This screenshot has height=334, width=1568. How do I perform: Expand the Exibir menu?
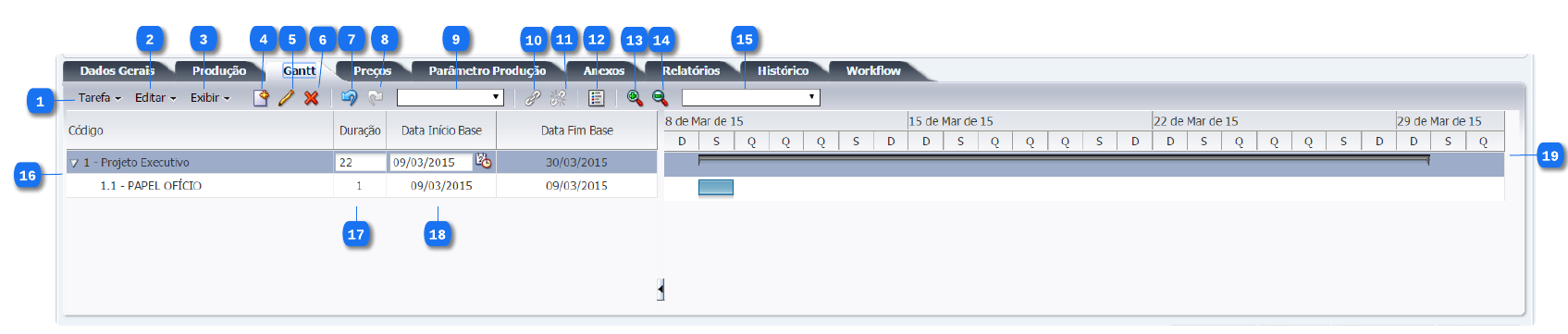coord(210,97)
